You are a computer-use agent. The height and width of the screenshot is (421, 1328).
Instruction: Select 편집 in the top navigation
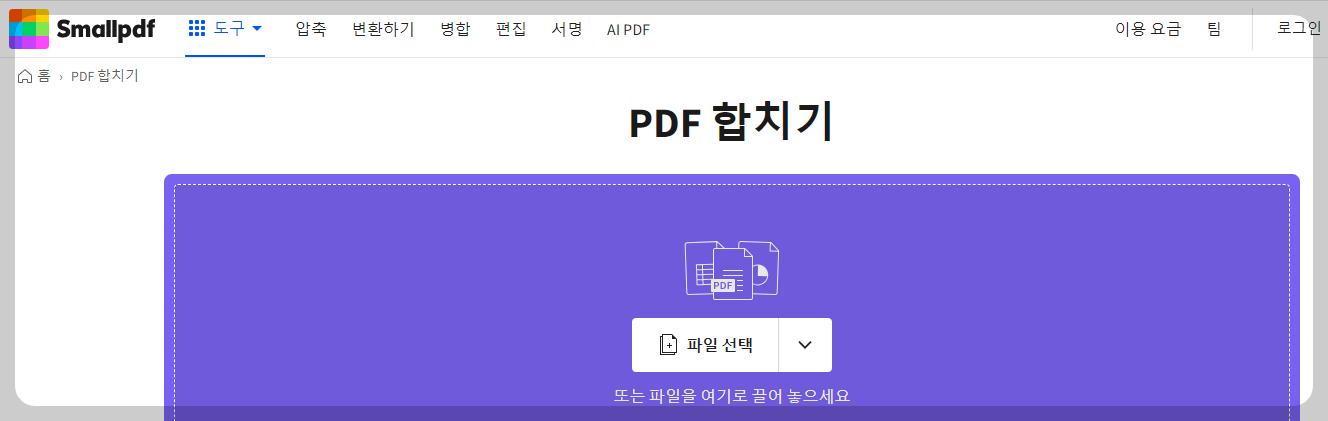[x=511, y=30]
